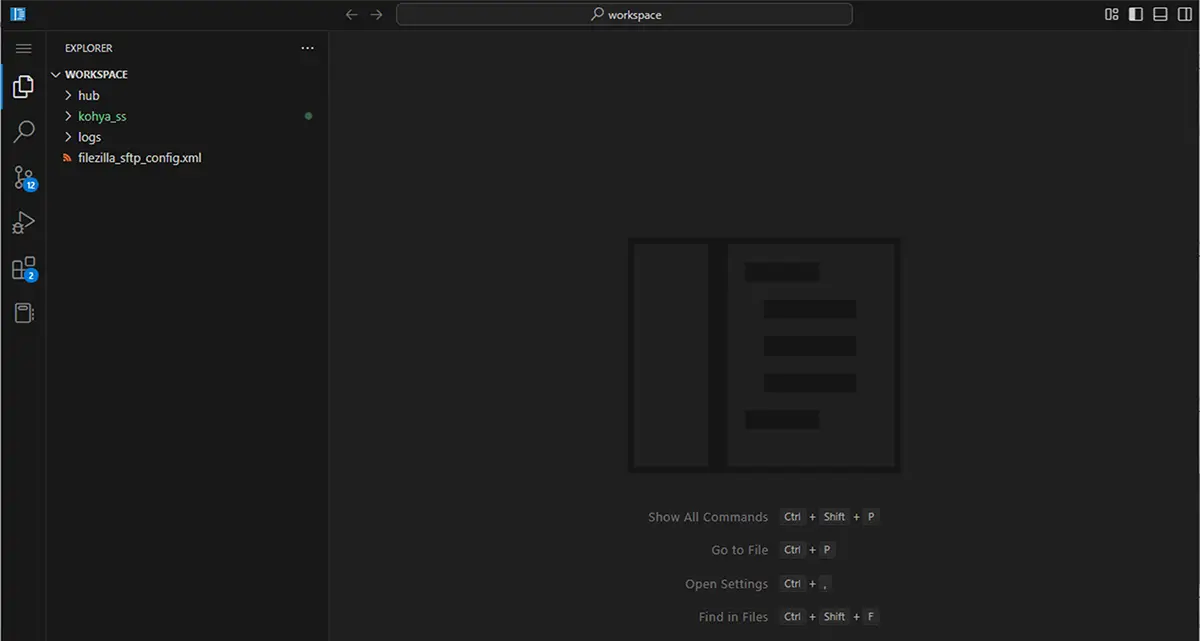Open Explorer more actions ellipsis
The image size is (1200, 641).
(x=308, y=48)
